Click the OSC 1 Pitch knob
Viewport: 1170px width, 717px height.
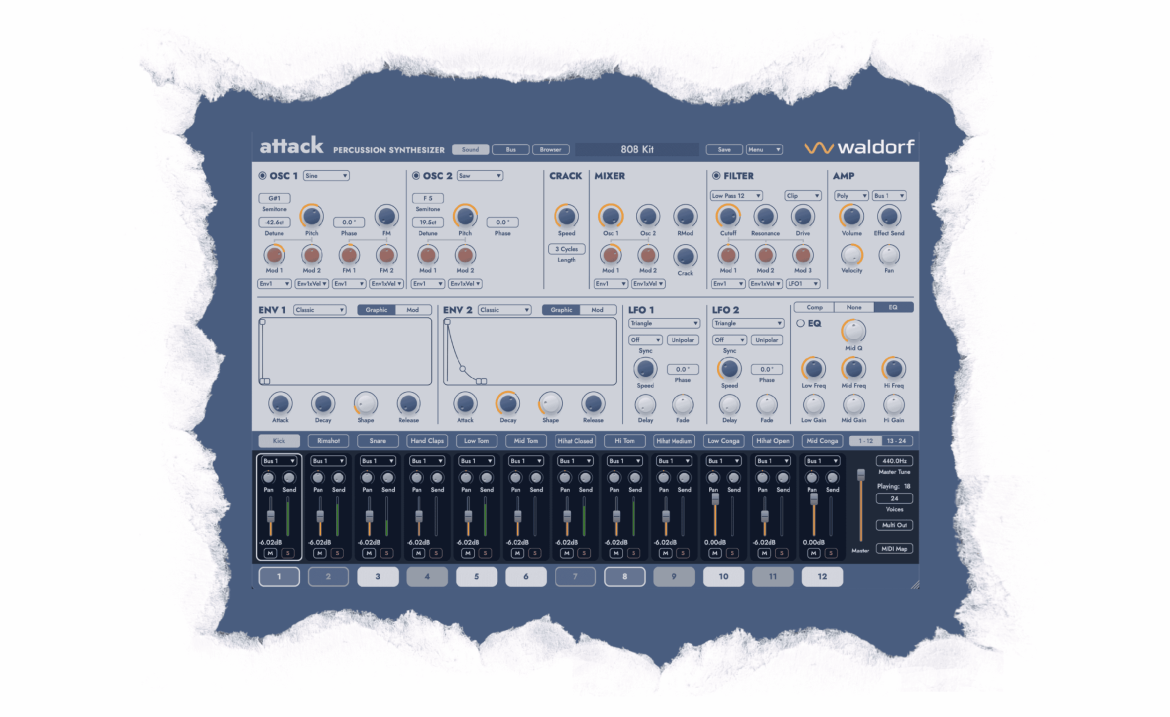click(312, 215)
